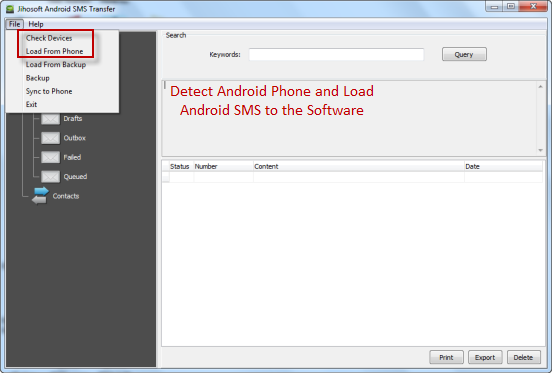
Task: Click the empty row selector cell in table
Action: click(166, 177)
